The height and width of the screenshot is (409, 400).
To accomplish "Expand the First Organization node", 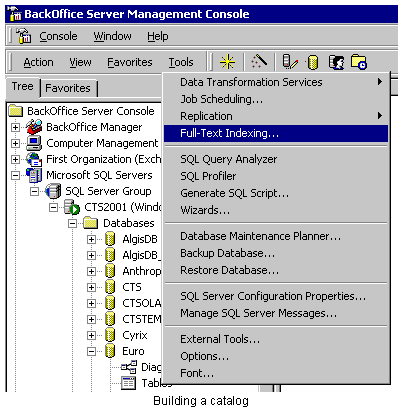I will tap(15, 159).
